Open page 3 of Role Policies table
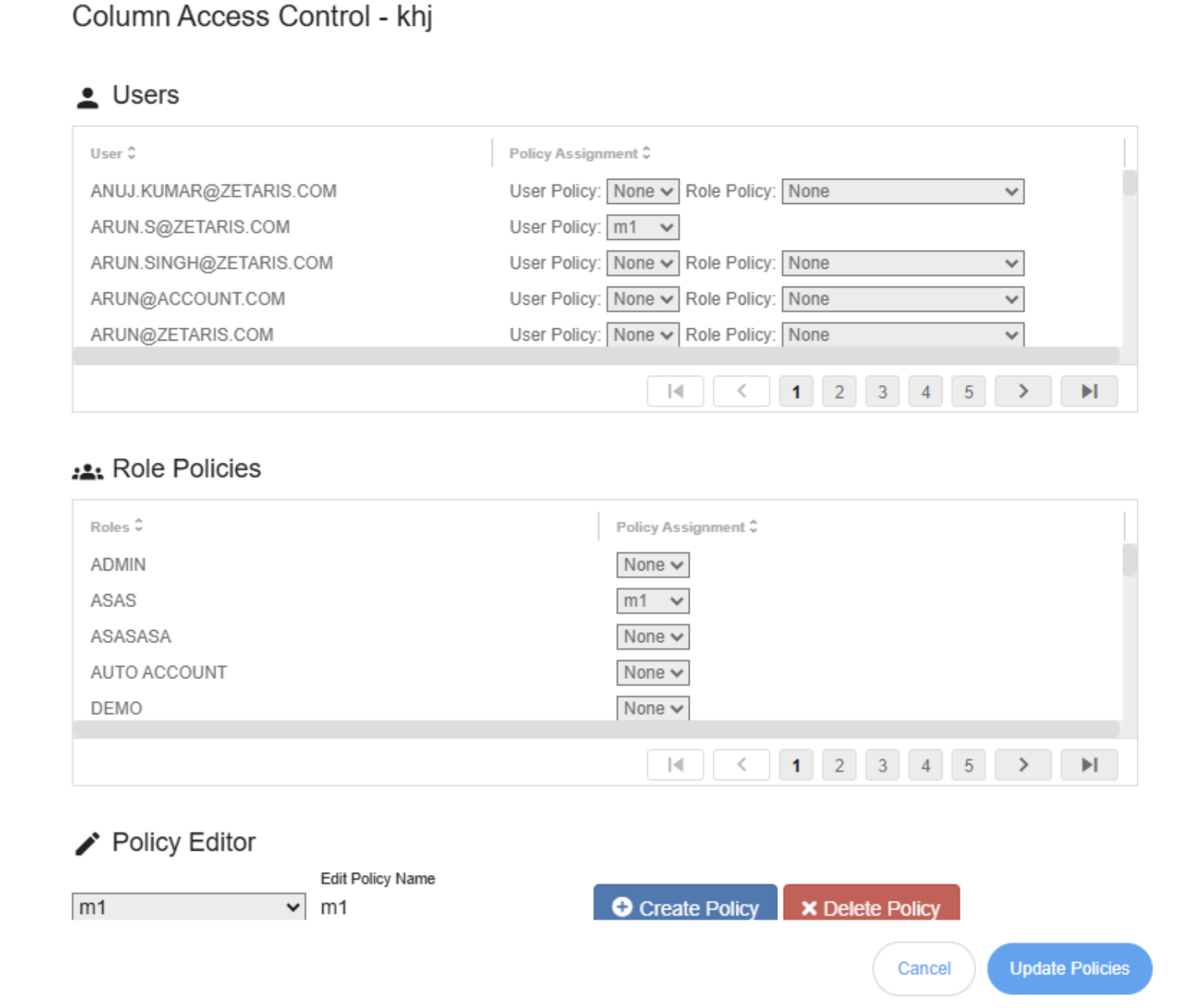 click(881, 765)
